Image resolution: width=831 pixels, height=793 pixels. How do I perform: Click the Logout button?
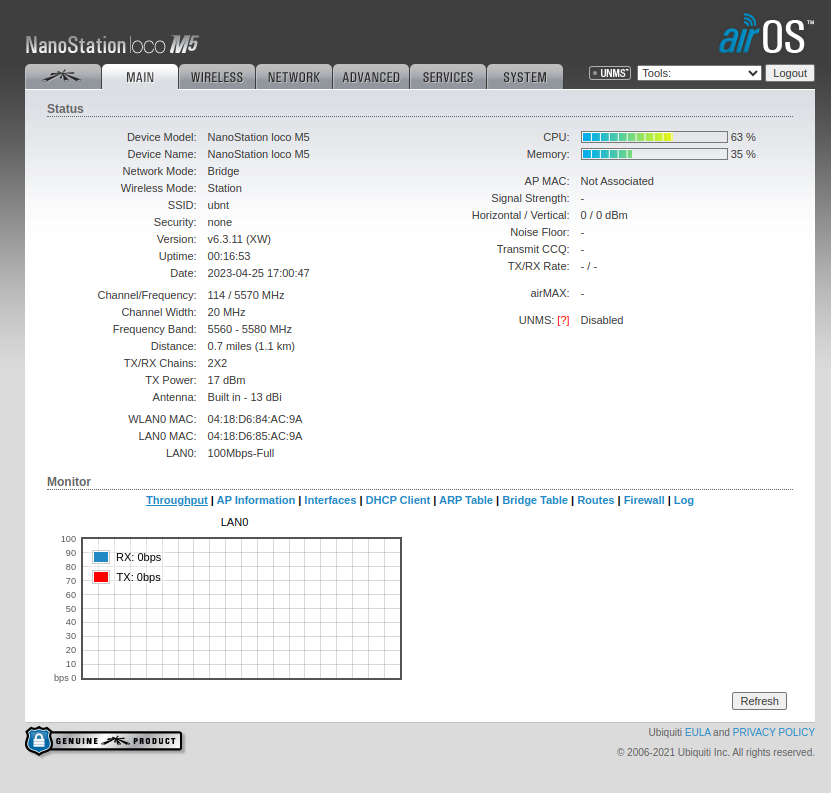(x=790, y=73)
